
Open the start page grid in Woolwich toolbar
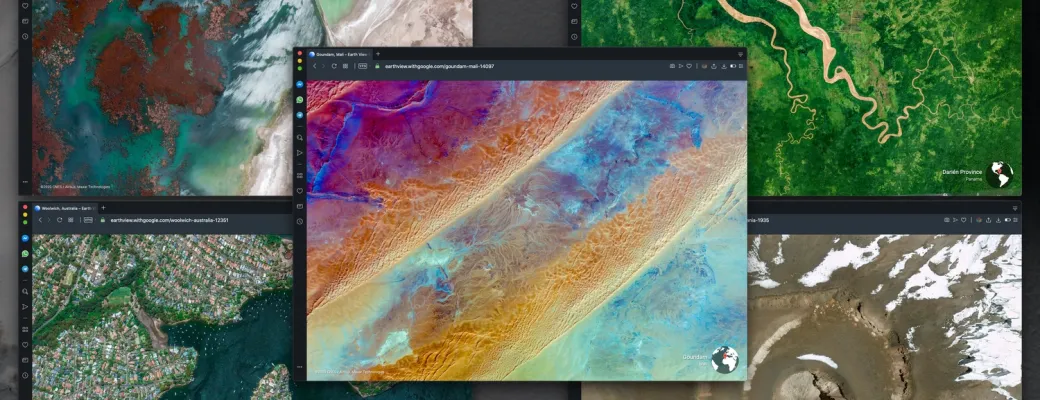pyautogui.click(x=70, y=220)
